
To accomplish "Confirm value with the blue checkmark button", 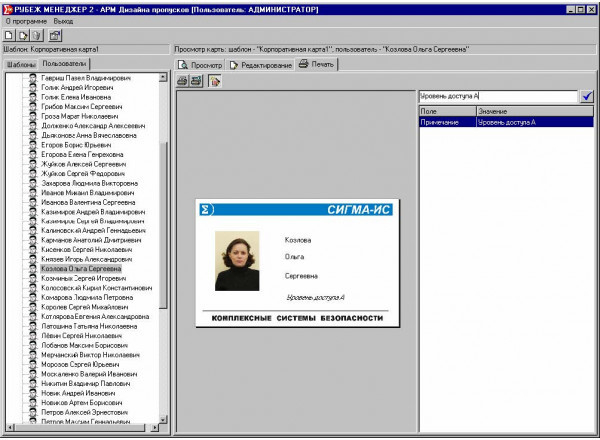I will pyautogui.click(x=587, y=96).
